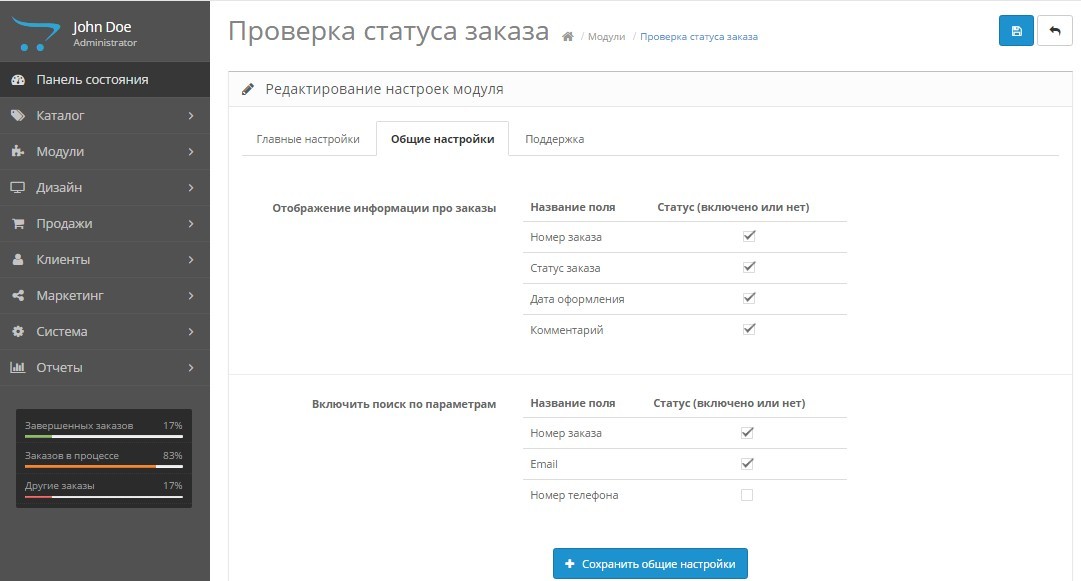
Task: Uncheck display of Номер заказа field
Action: tap(749, 236)
